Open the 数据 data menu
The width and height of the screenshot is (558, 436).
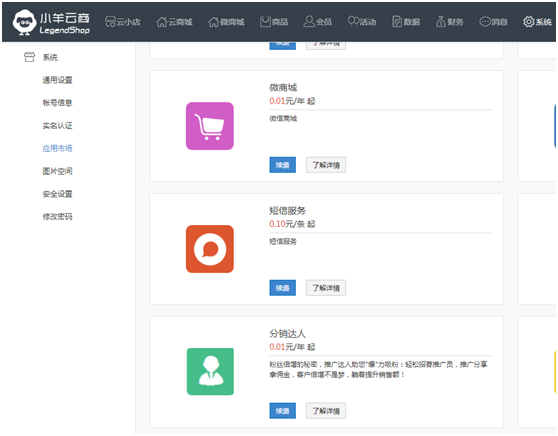pyautogui.click(x=406, y=22)
